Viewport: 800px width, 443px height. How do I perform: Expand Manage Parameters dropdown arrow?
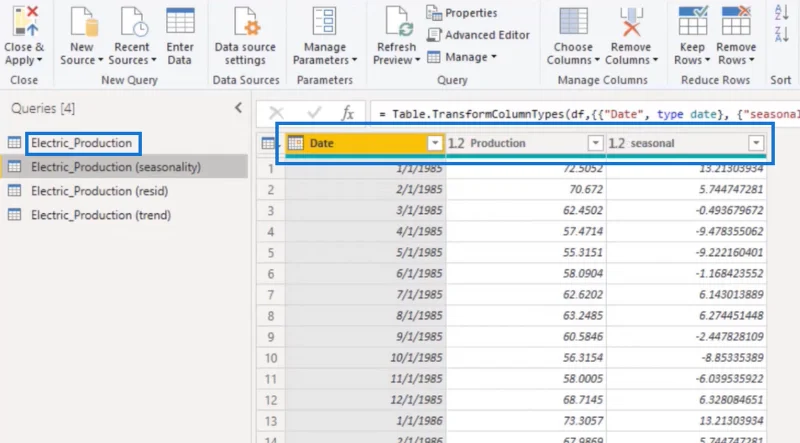(x=354, y=60)
